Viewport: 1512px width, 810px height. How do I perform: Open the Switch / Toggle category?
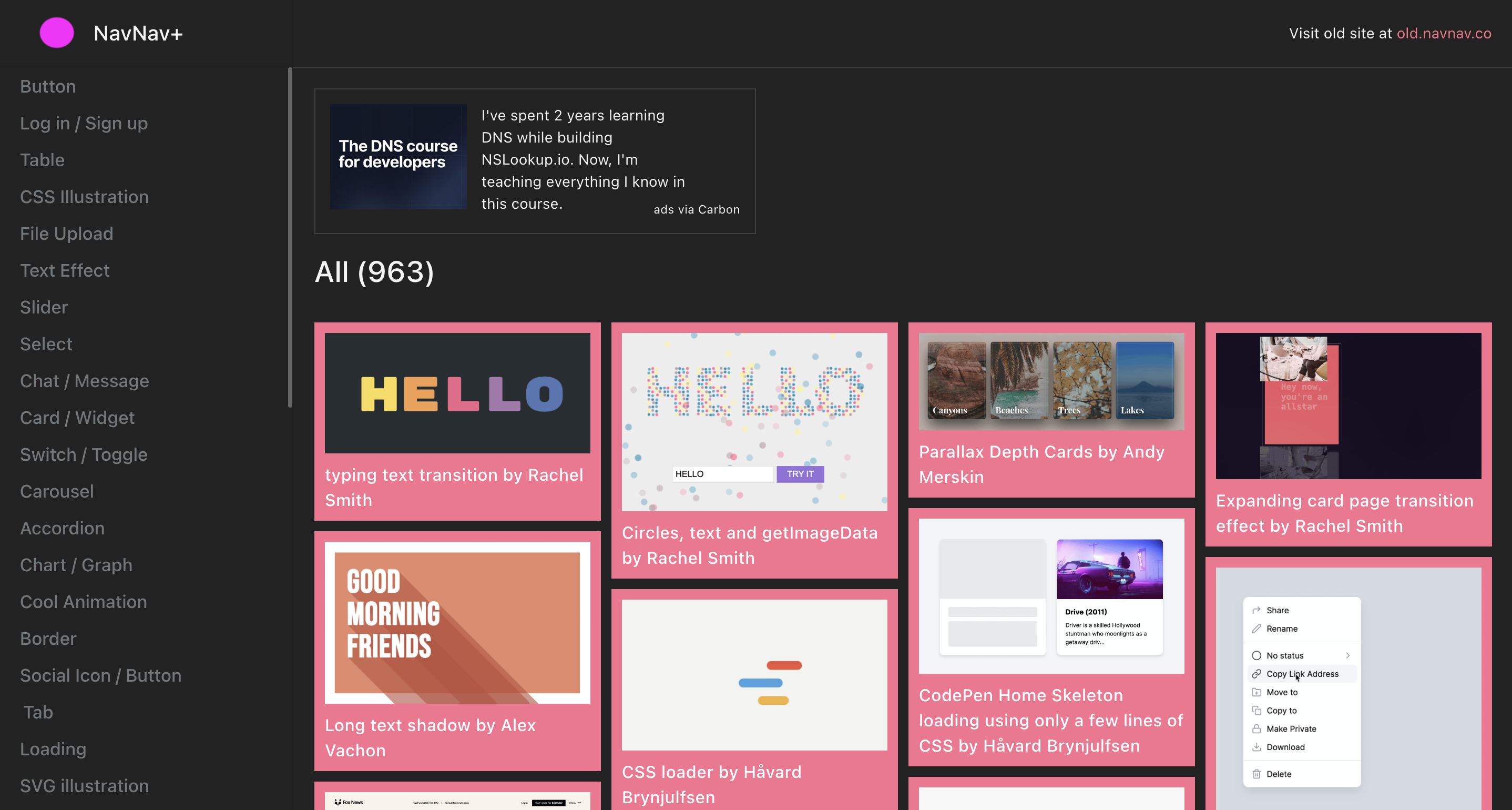point(84,454)
